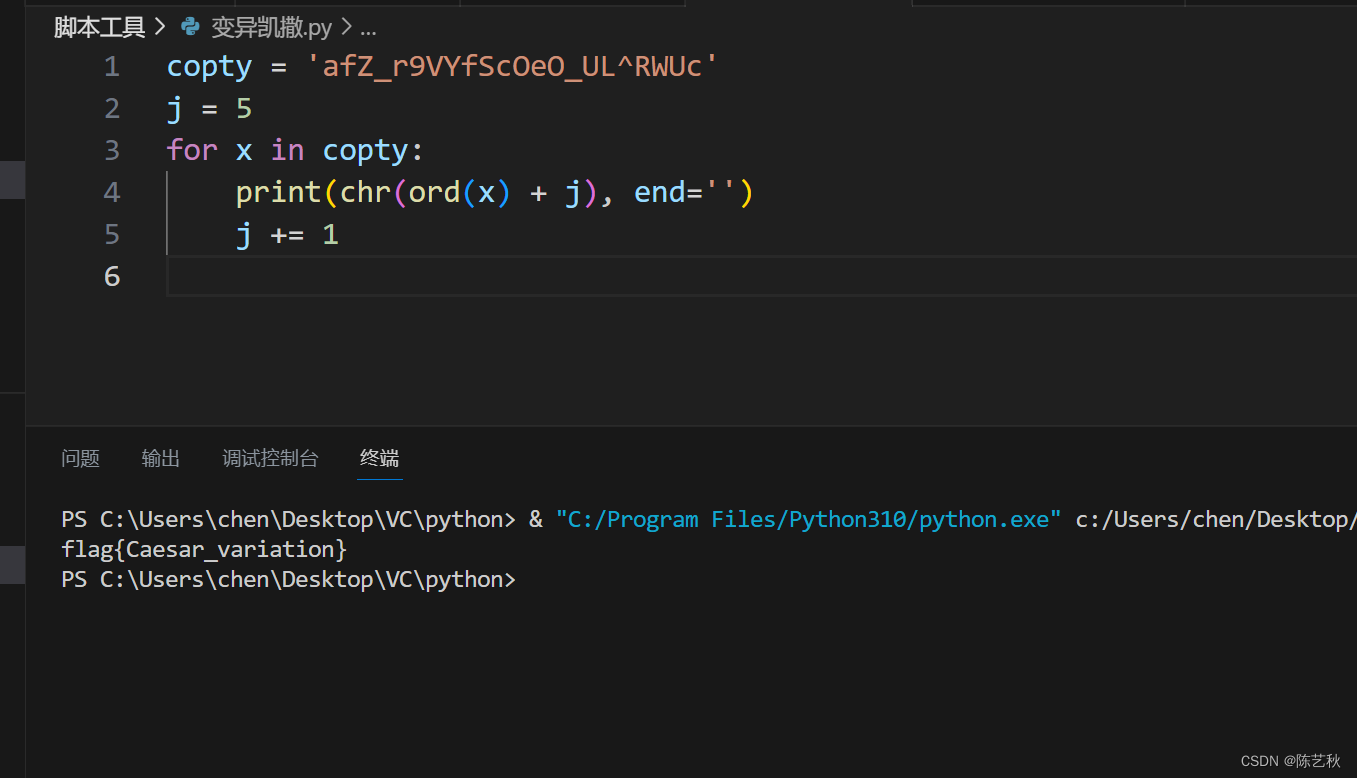The height and width of the screenshot is (778, 1357).
Task: Click the 'copty' variable on line 1
Action: pos(210,67)
